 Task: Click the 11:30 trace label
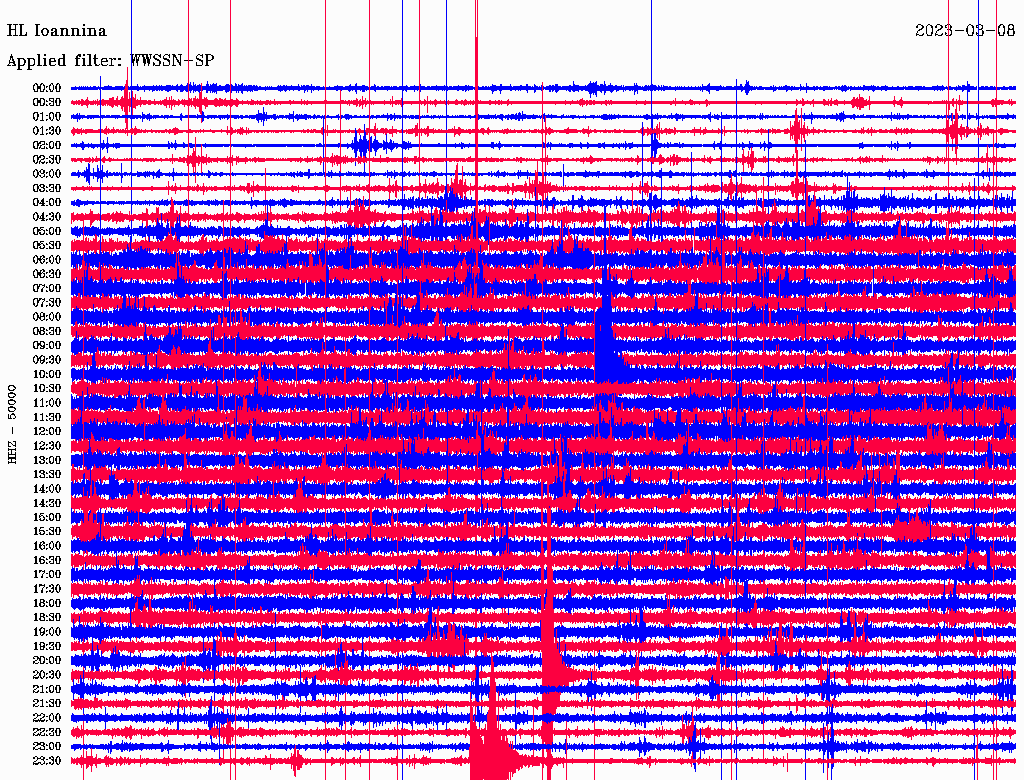[47, 417]
